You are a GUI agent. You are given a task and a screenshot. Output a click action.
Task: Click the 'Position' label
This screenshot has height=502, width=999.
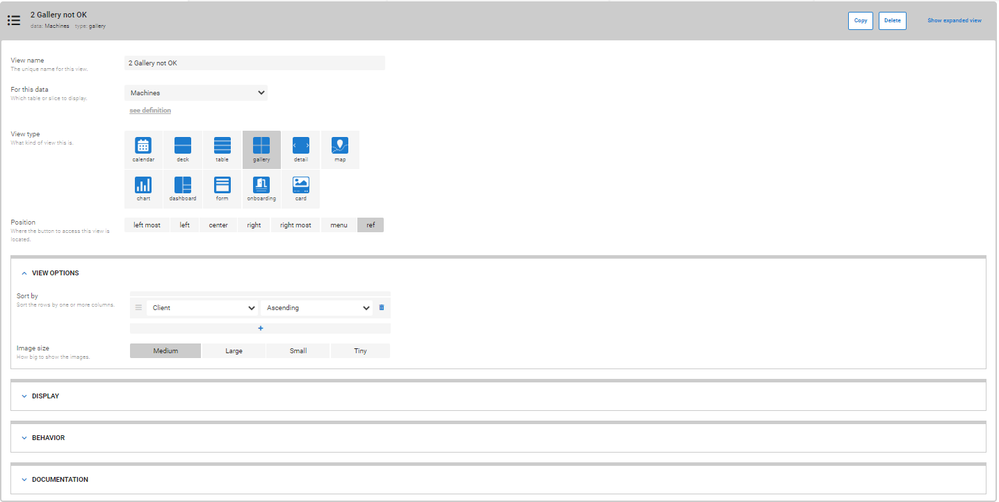(23, 222)
